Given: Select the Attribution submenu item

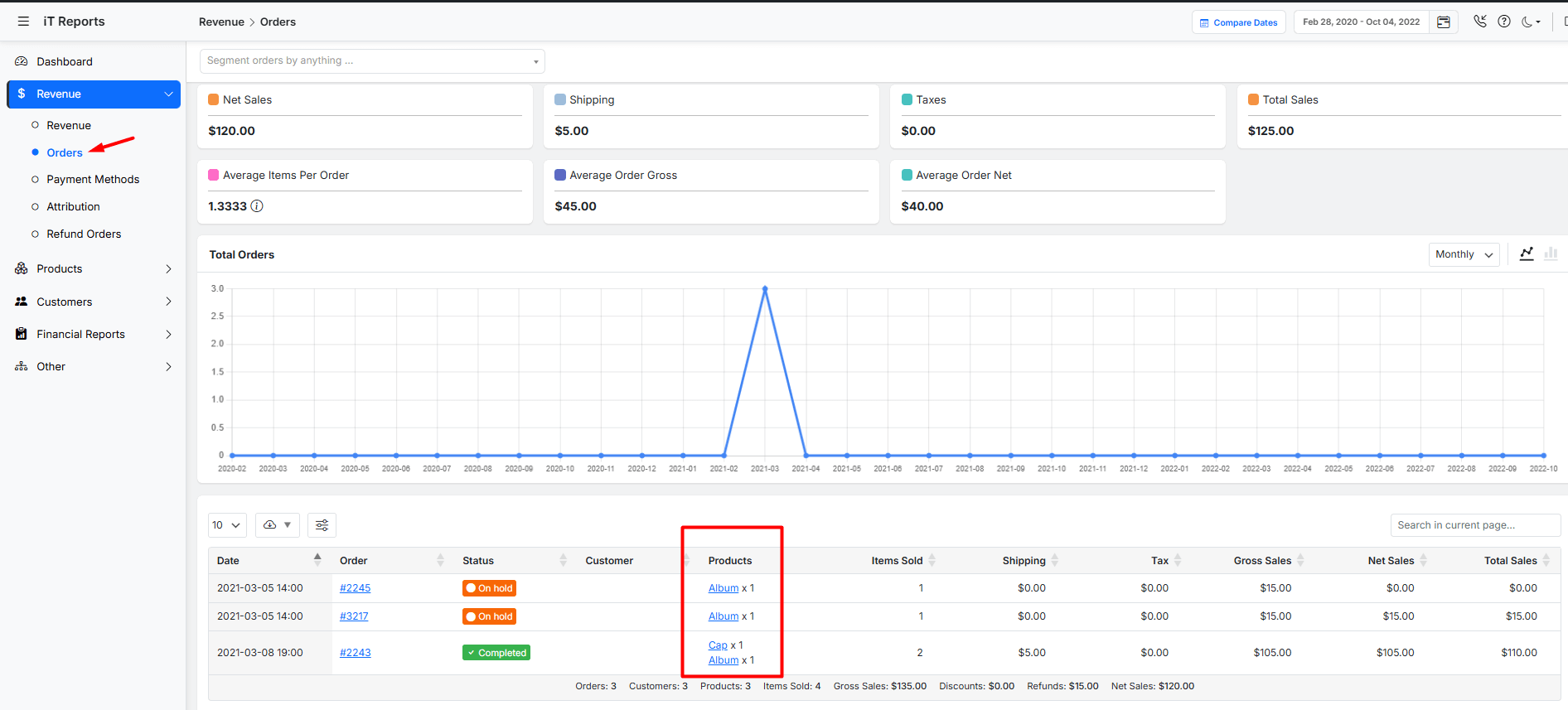Looking at the screenshot, I should (73, 206).
